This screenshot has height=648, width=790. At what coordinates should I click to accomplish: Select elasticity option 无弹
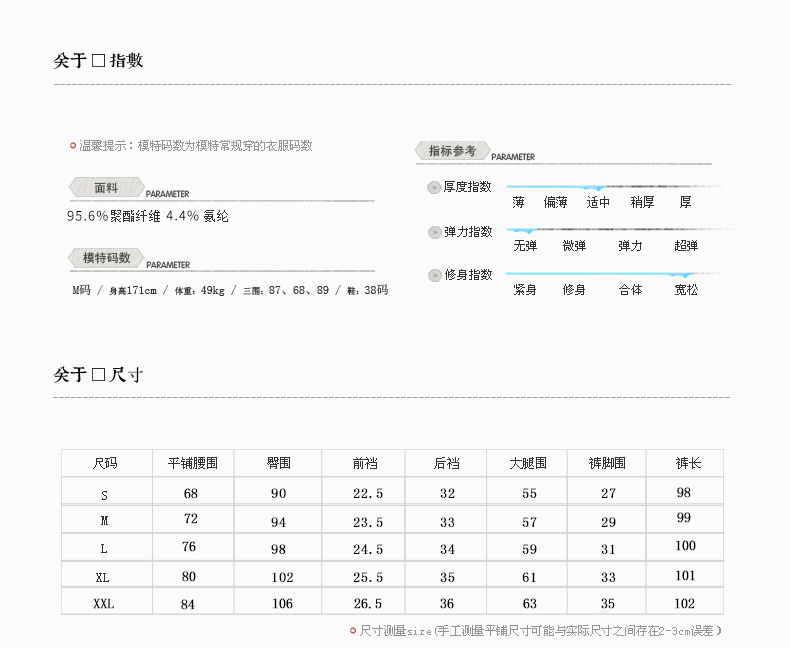(x=525, y=246)
